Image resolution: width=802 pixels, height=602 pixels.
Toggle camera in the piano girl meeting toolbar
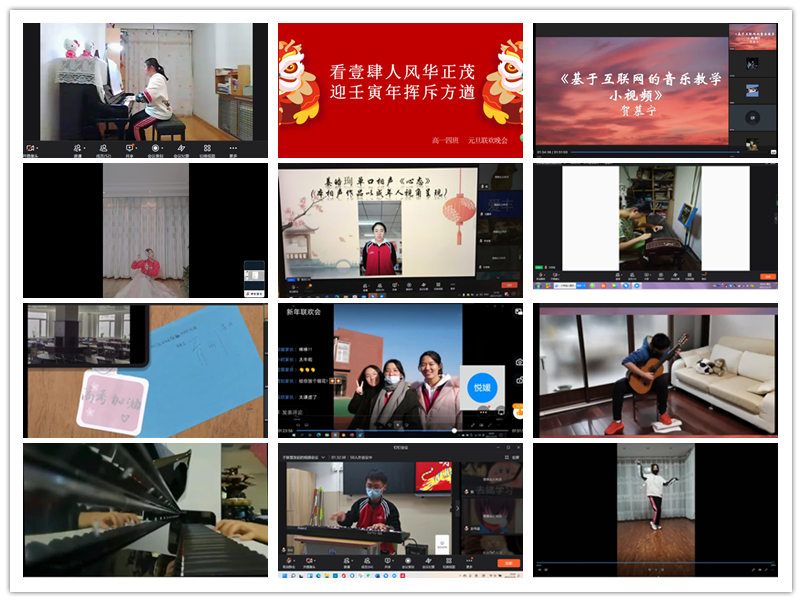[x=31, y=149]
